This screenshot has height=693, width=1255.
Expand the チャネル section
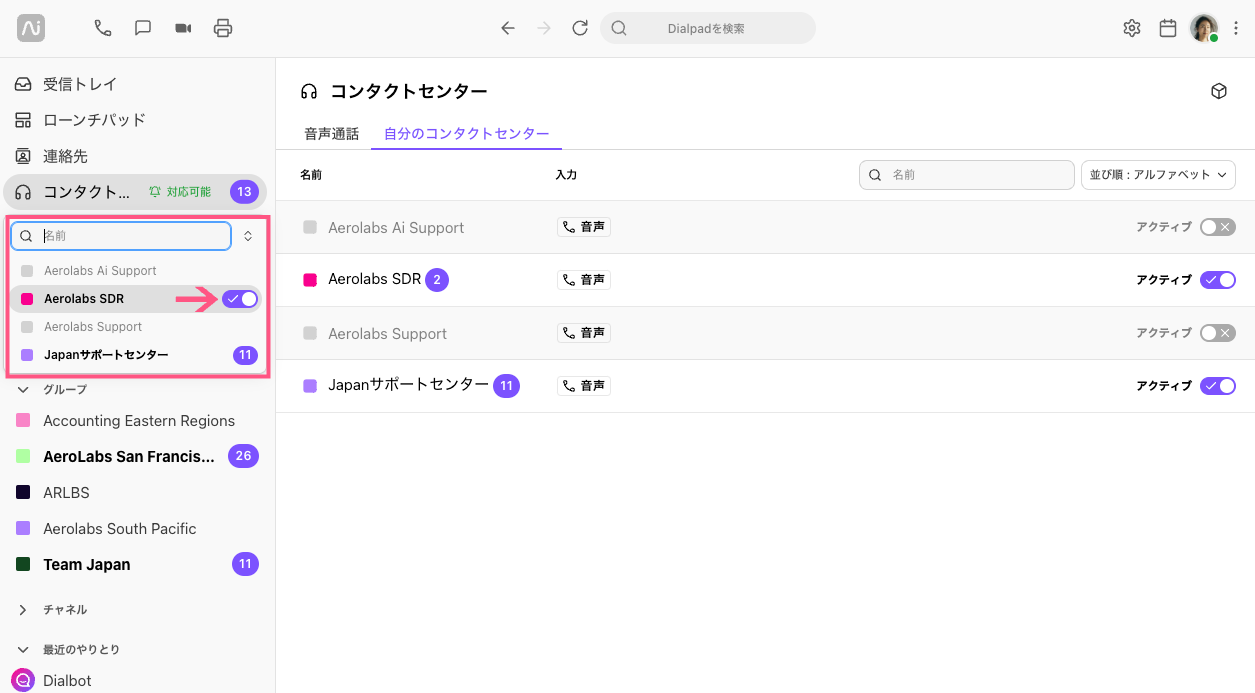[x=23, y=609]
